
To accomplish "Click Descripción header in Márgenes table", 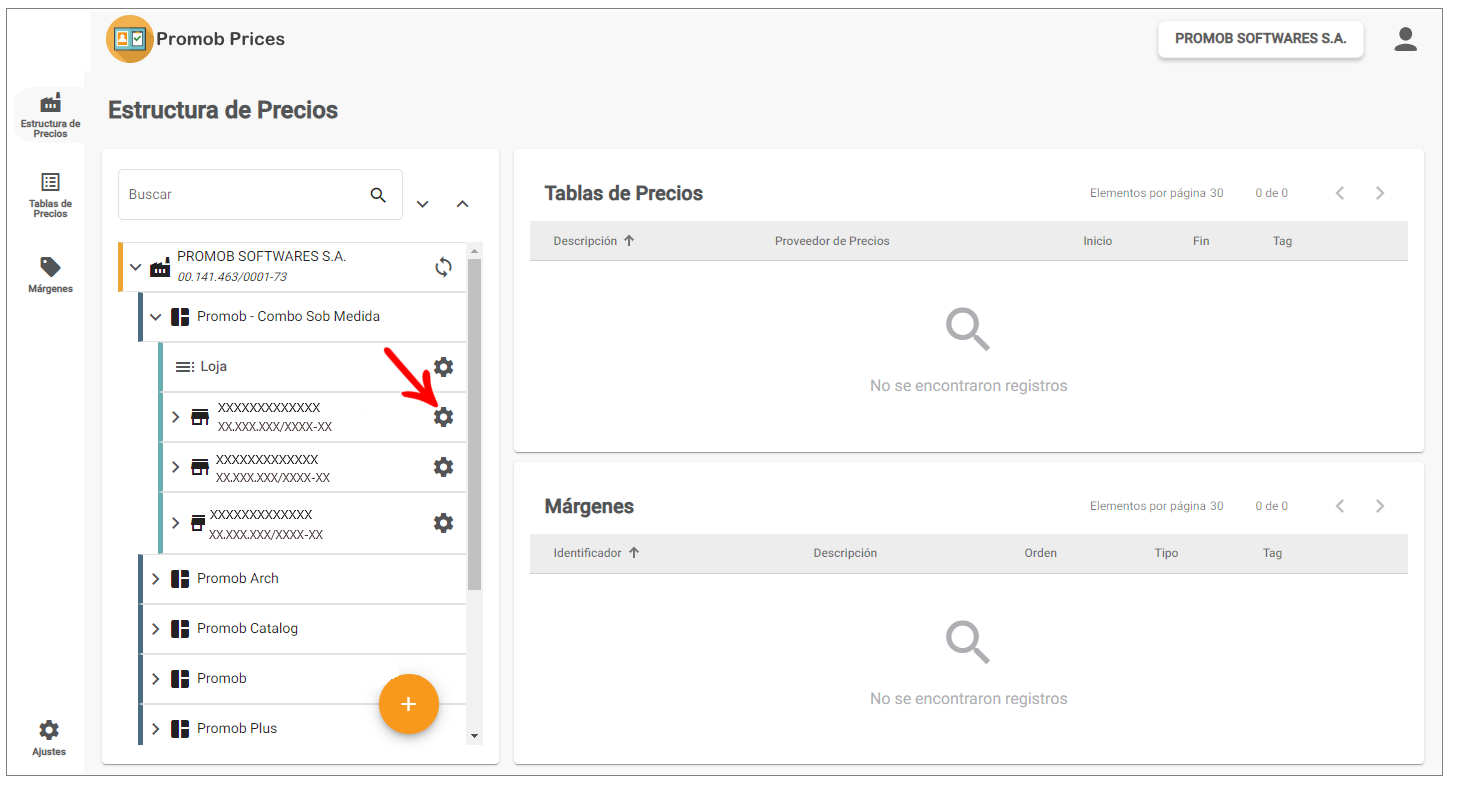I will tap(845, 553).
